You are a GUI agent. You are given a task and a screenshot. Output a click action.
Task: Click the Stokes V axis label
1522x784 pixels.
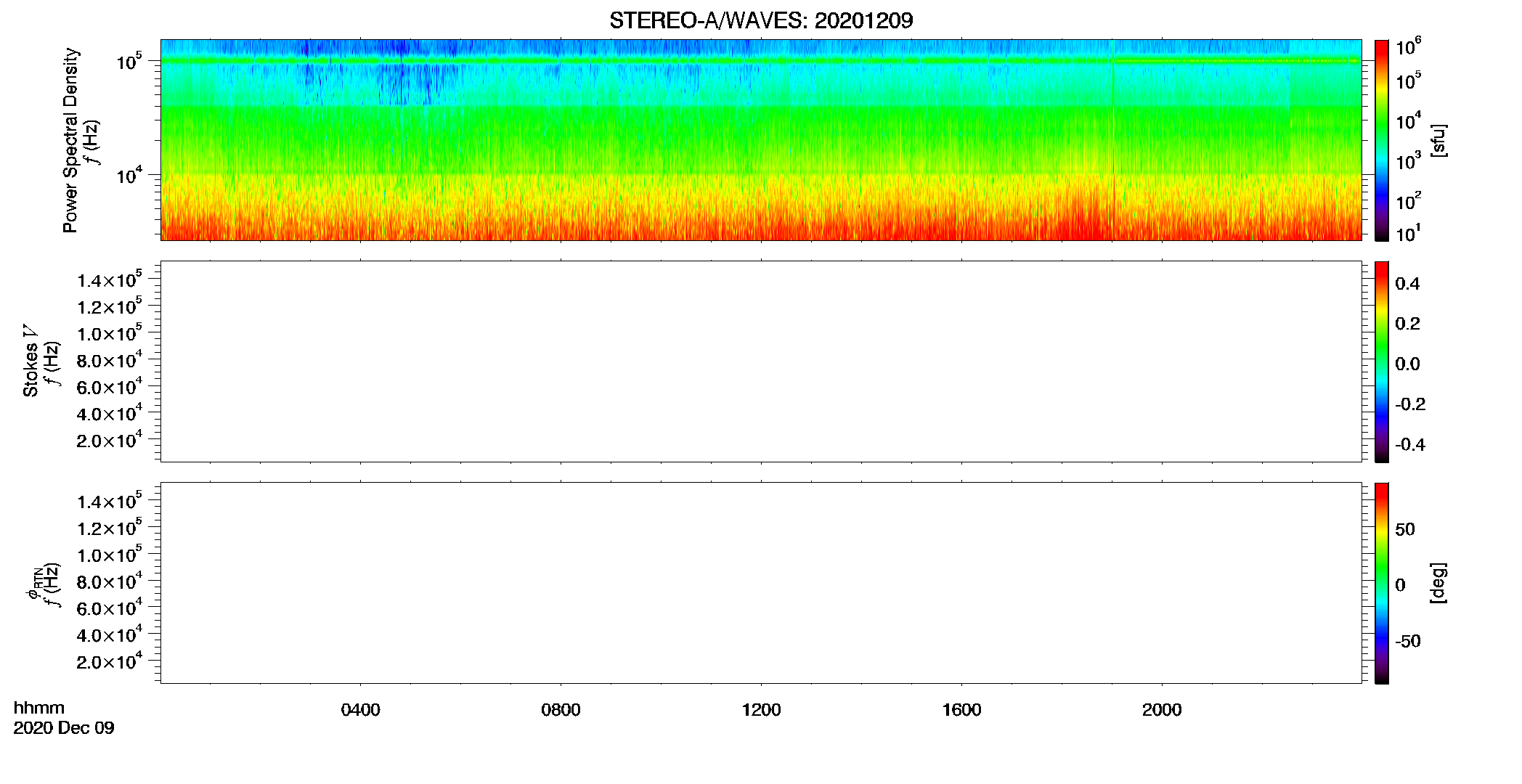[30, 361]
